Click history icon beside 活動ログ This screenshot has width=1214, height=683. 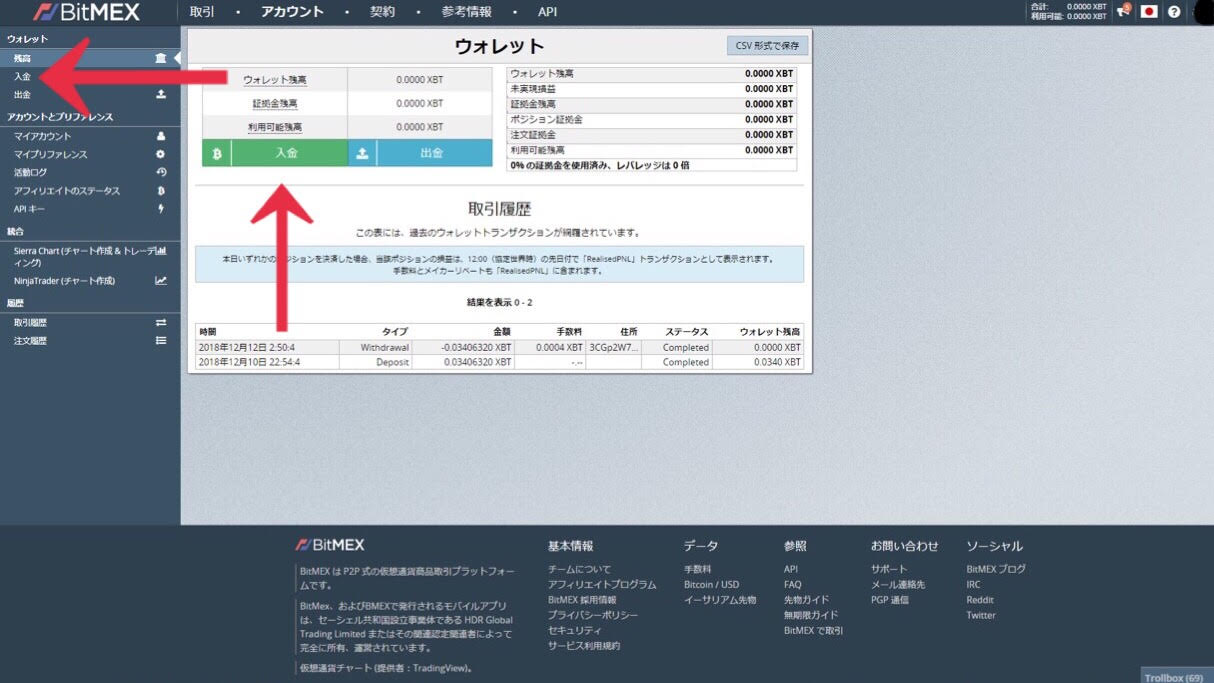(161, 172)
